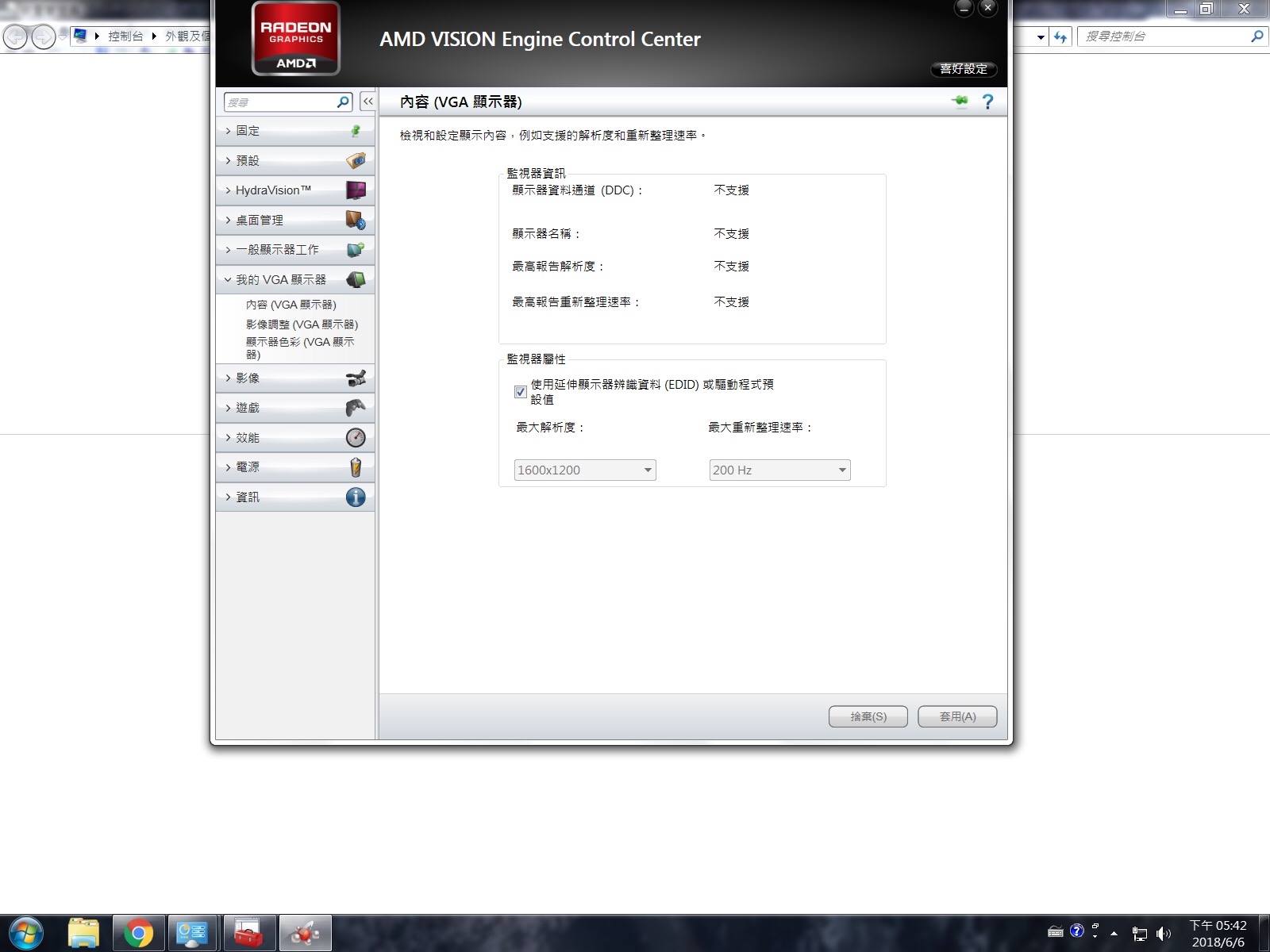Click the red toolbox taskbar icon
1270x952 pixels.
point(249,933)
